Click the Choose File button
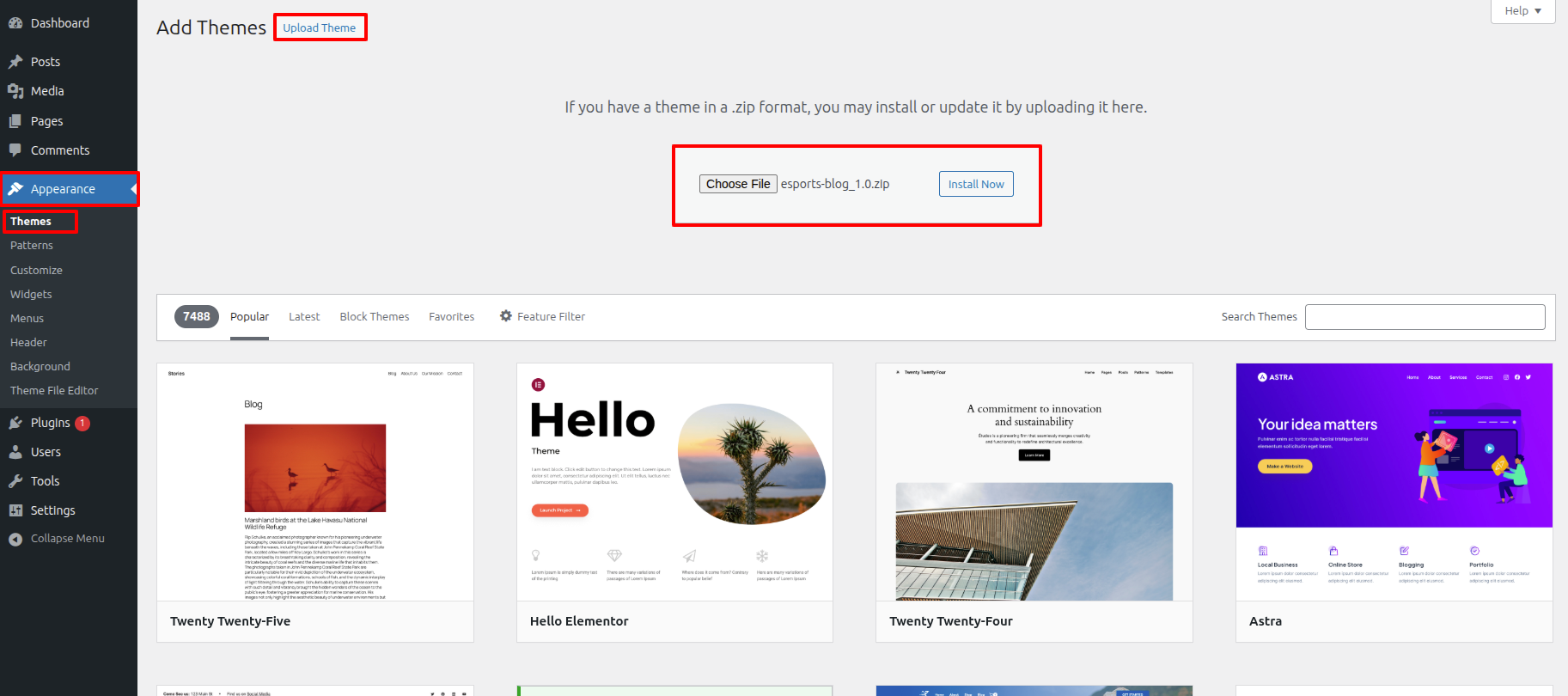The image size is (1568, 696). (738, 184)
